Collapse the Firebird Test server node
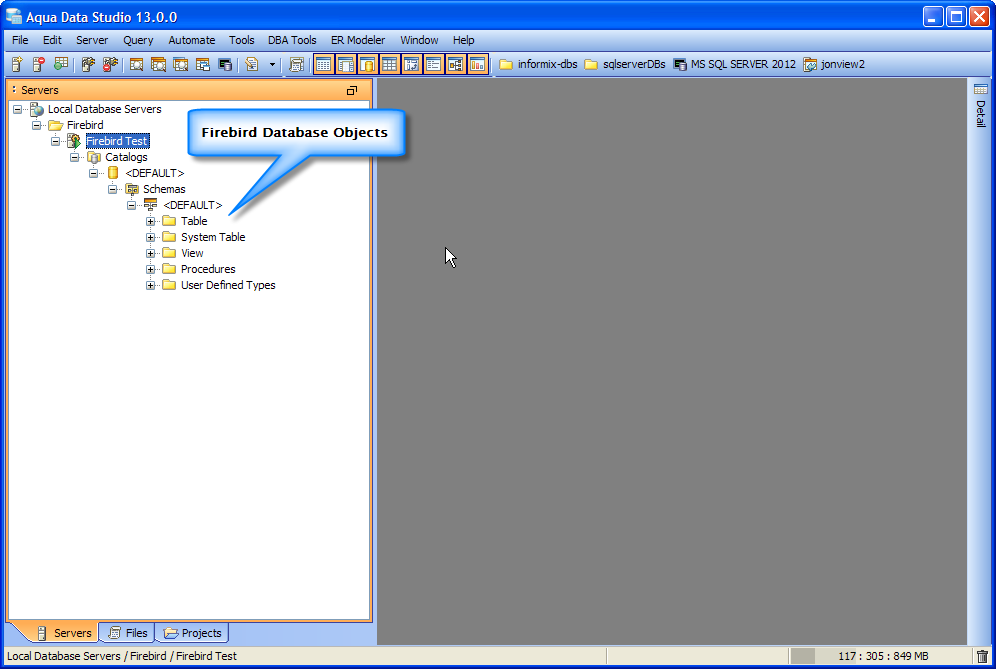The image size is (996, 669). tap(55, 141)
